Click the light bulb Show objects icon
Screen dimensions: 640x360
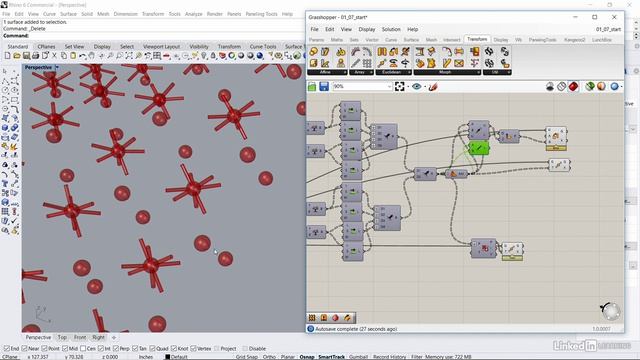(204, 56)
